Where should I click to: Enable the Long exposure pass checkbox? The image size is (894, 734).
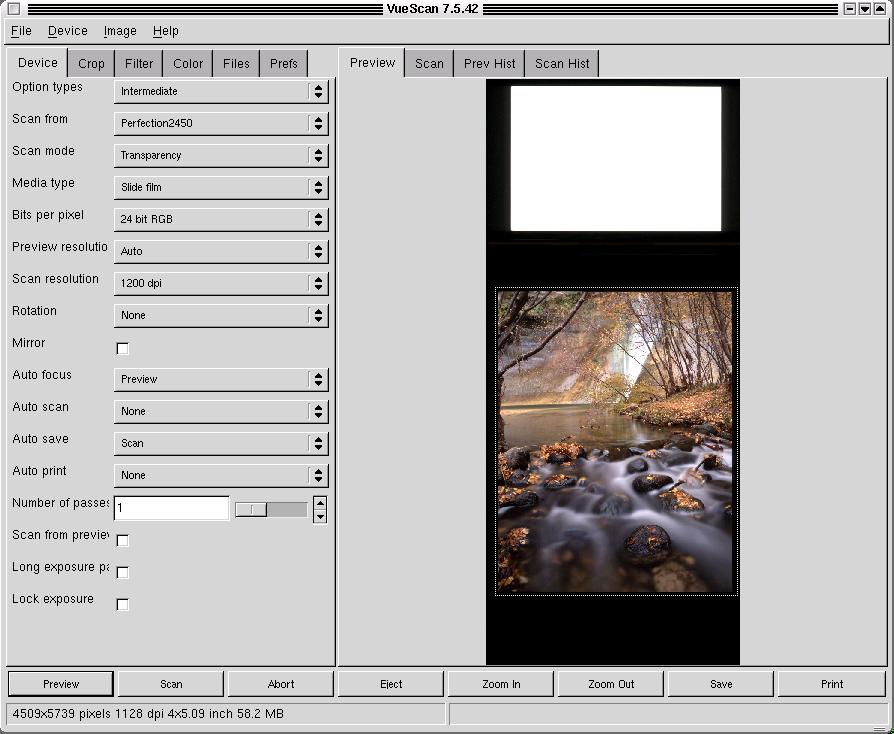pyautogui.click(x=123, y=572)
